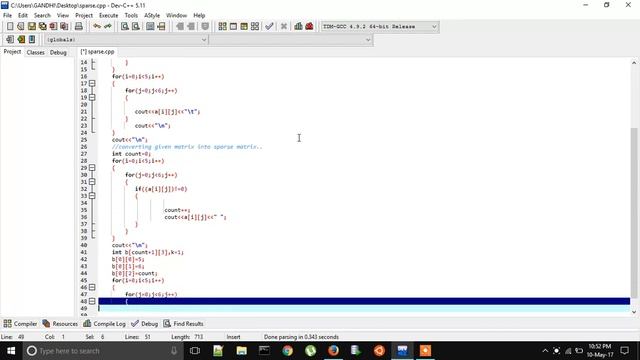Collapse the code fold at line 17
The width and height of the screenshot is (640, 360).
coord(92,83)
